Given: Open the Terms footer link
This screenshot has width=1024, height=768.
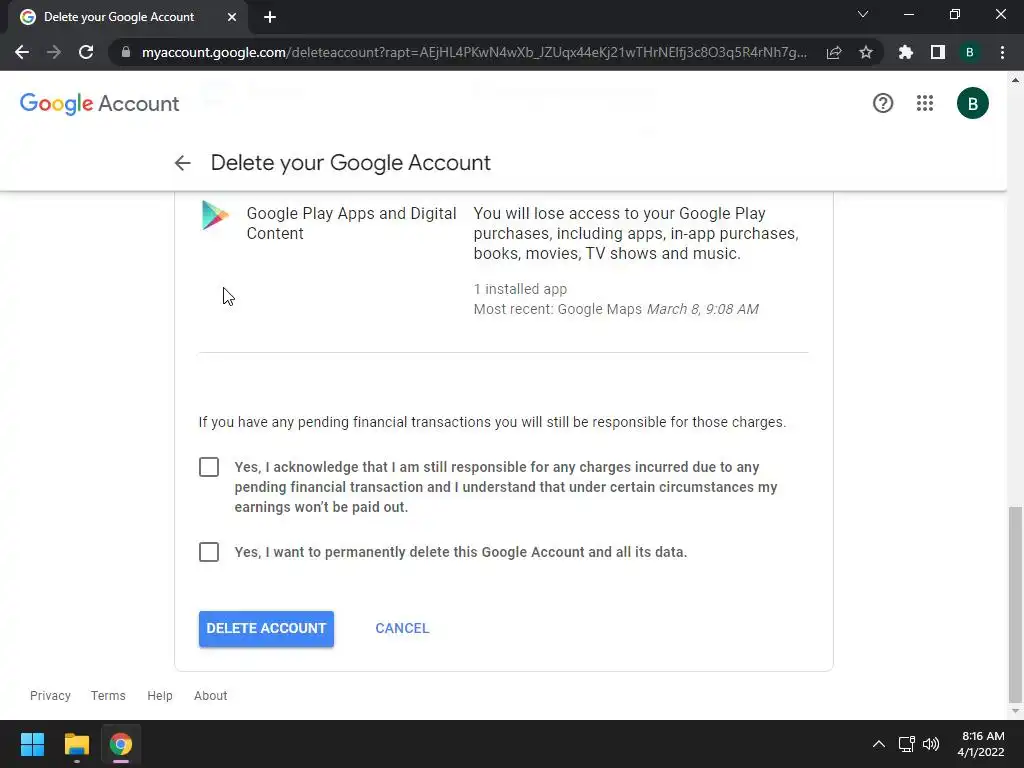Looking at the screenshot, I should (x=108, y=696).
